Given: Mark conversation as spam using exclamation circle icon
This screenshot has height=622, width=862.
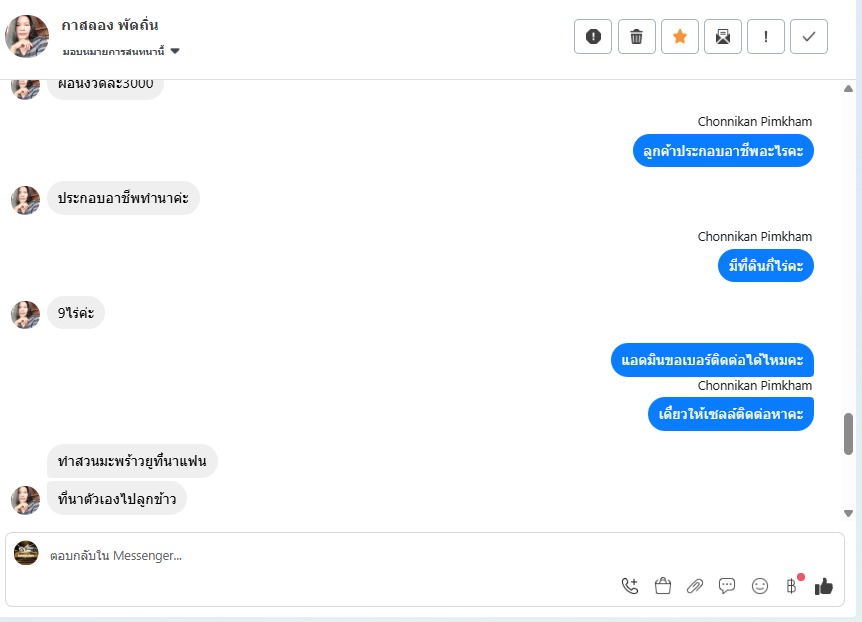Looking at the screenshot, I should point(593,37).
